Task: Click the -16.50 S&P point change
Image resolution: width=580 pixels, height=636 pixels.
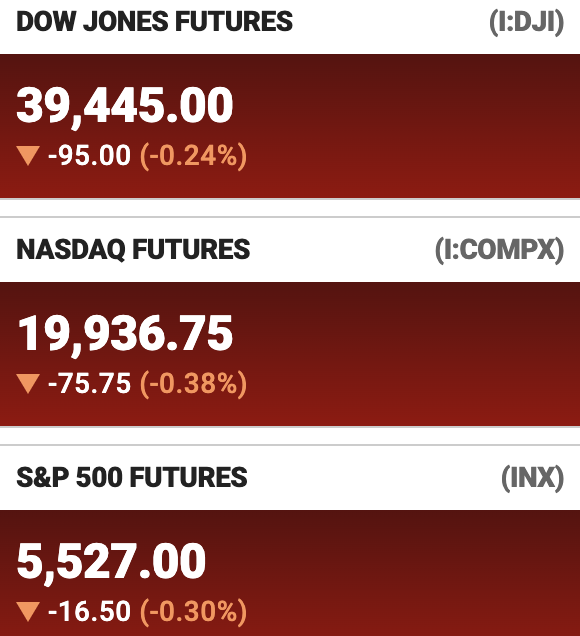Action: tap(90, 611)
